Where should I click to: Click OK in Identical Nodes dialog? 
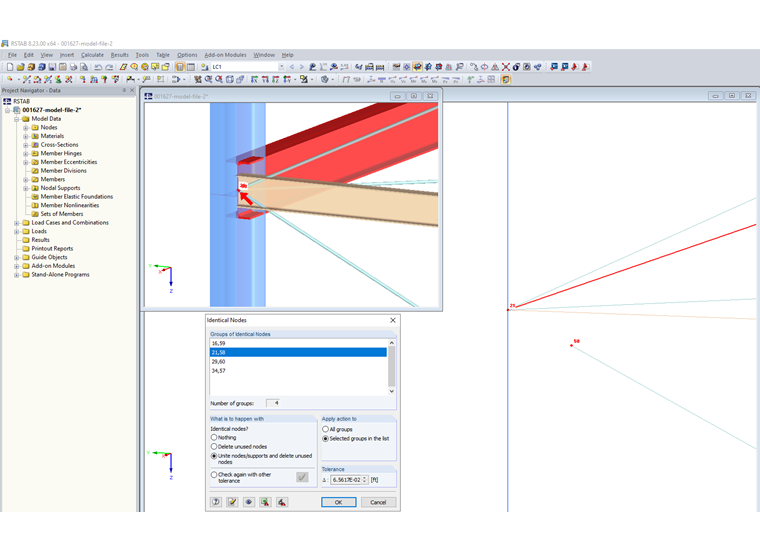339,502
